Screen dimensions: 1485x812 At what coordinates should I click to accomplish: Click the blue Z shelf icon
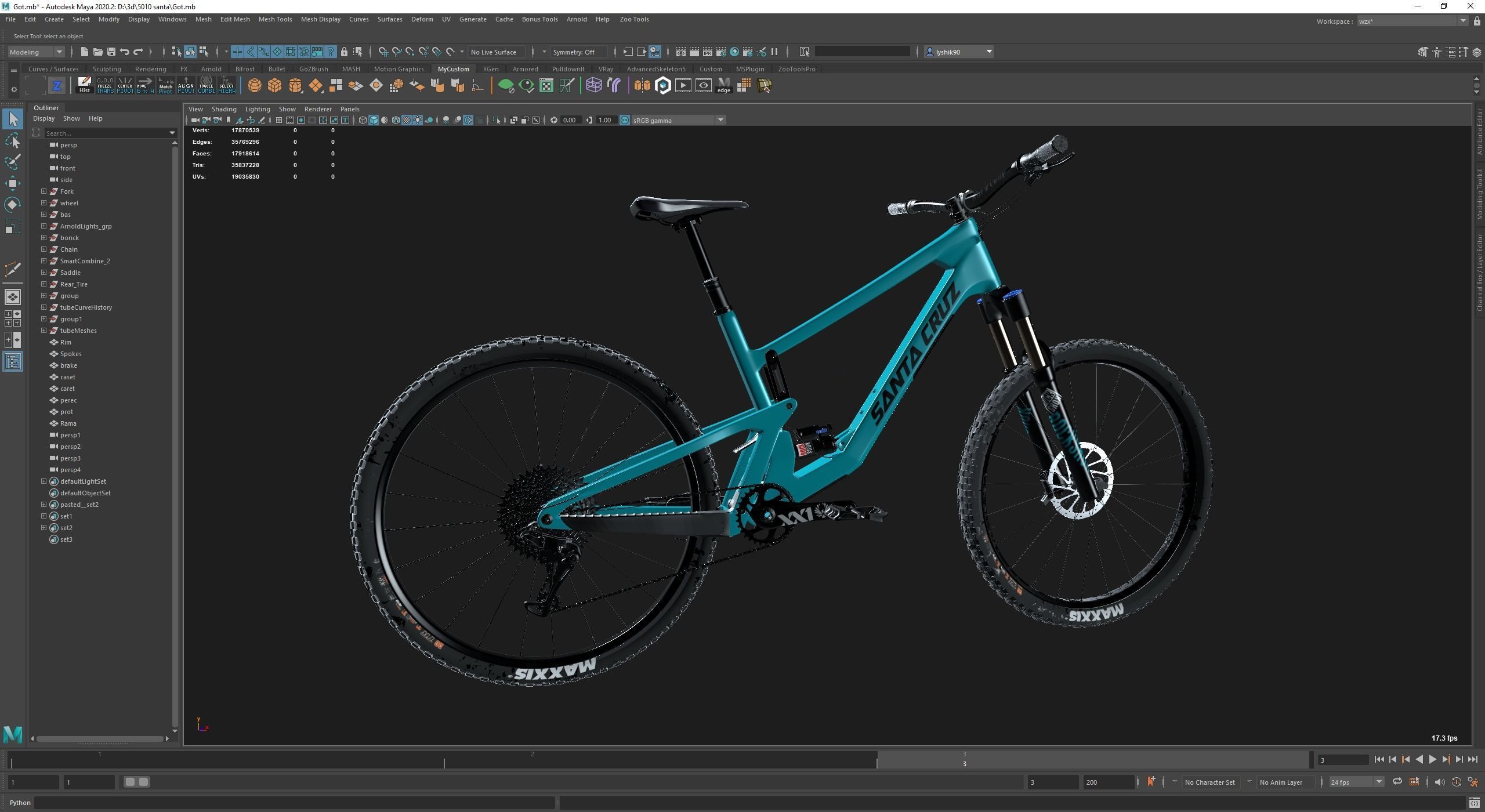57,86
